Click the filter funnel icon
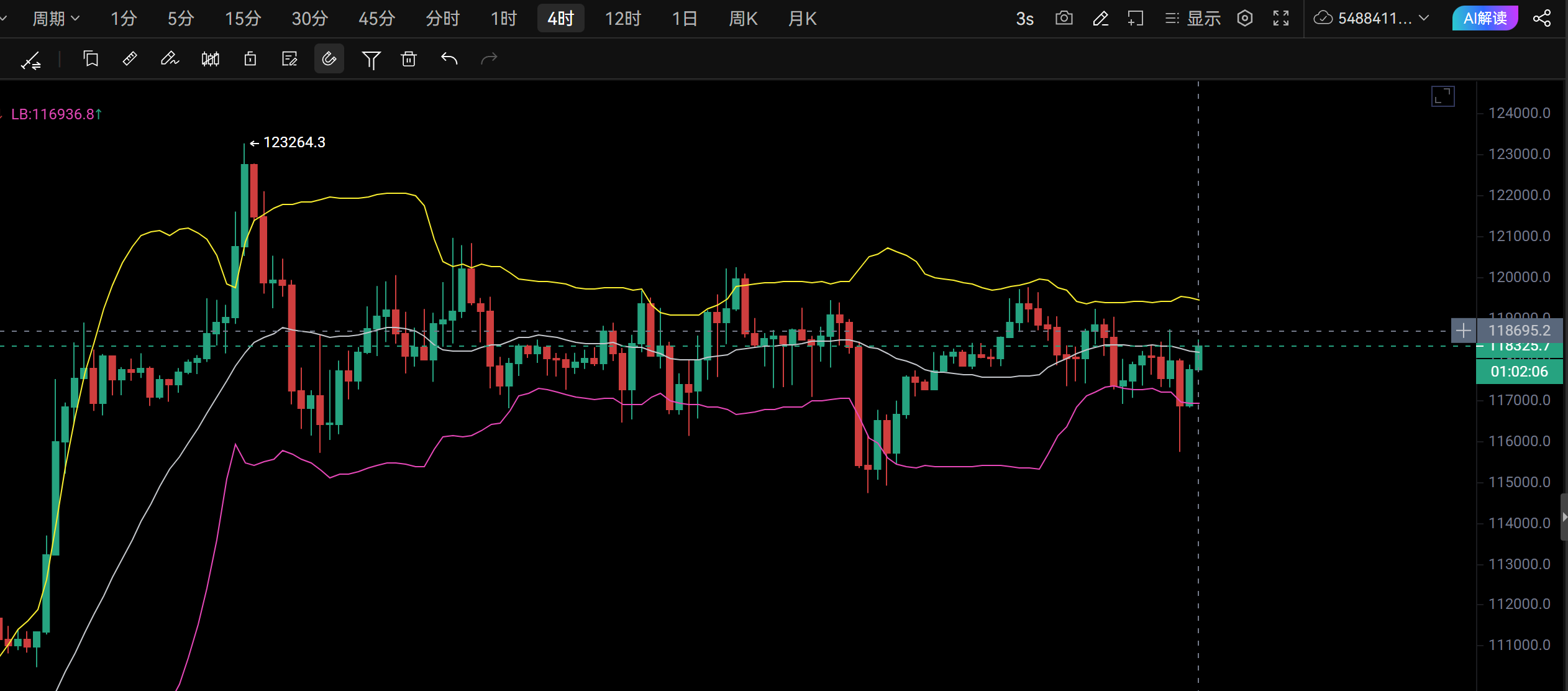Image resolution: width=1568 pixels, height=691 pixels. point(371,60)
